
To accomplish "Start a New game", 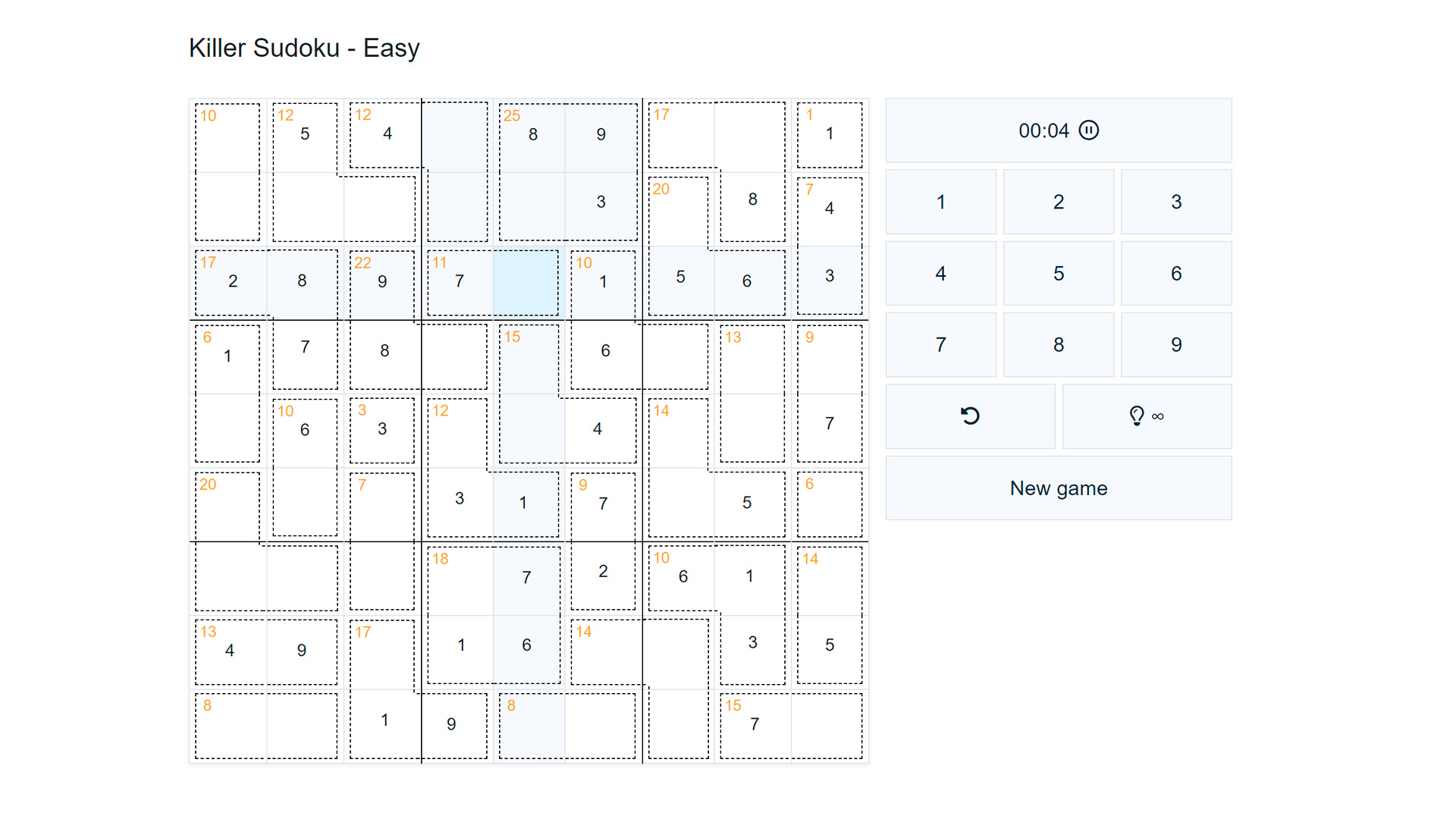I will [x=1059, y=488].
